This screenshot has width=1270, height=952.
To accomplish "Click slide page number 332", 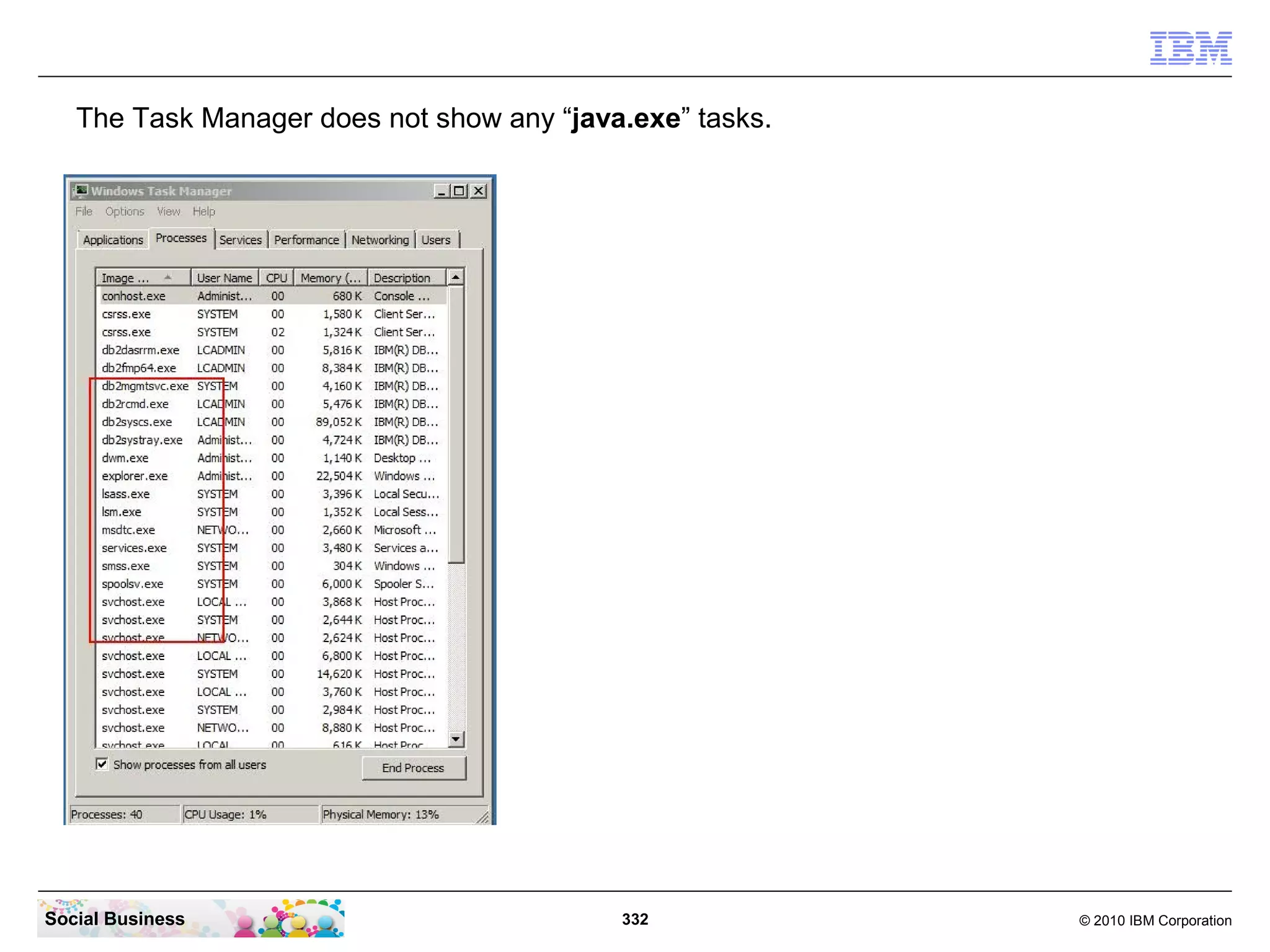I will 635,919.
